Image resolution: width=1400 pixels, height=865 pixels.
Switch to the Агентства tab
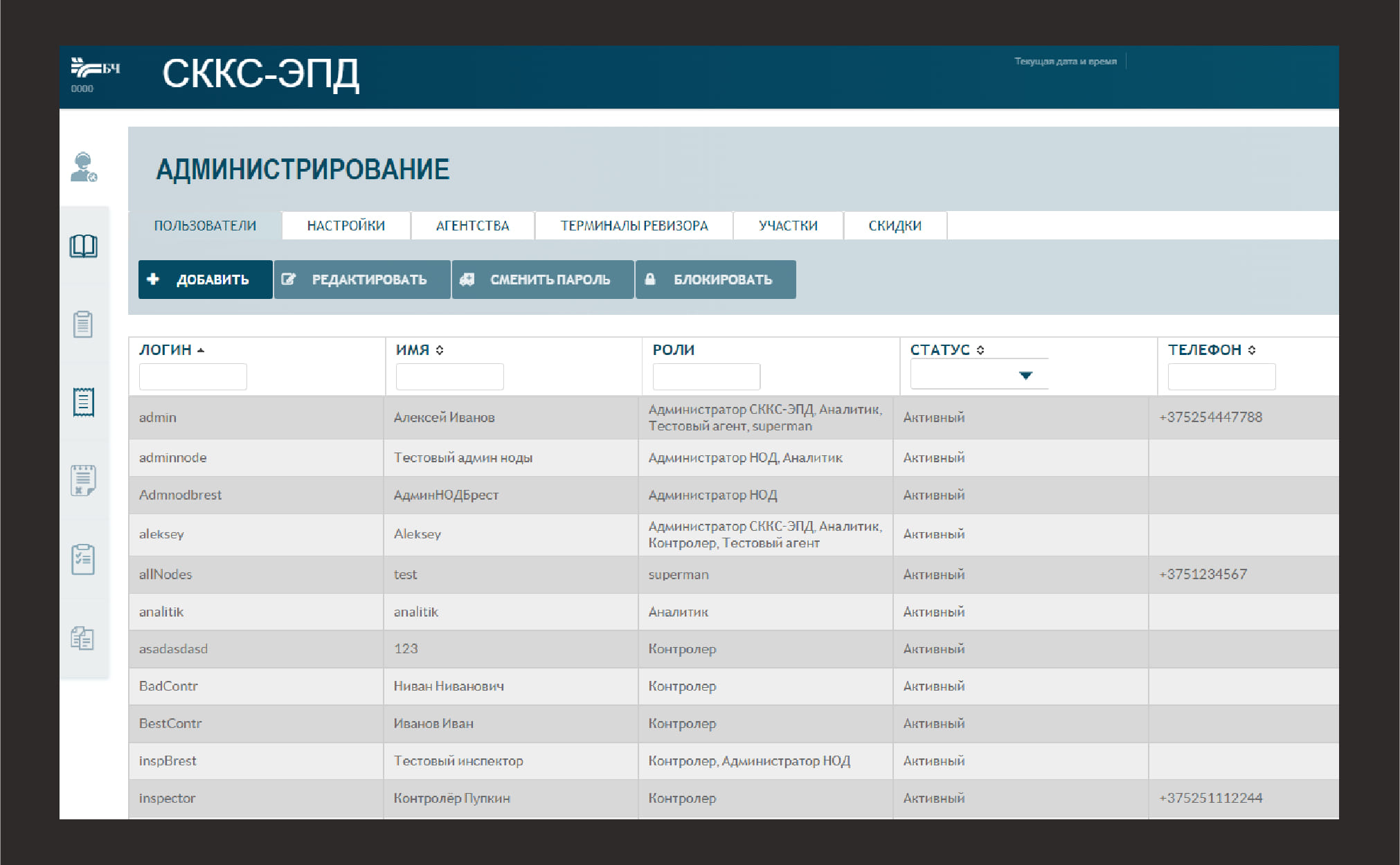click(x=473, y=226)
